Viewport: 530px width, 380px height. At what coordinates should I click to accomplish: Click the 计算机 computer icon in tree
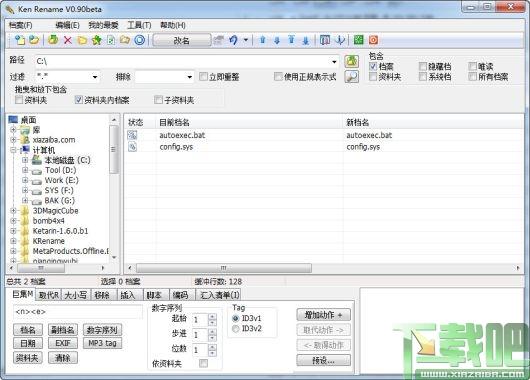[x=25, y=149]
